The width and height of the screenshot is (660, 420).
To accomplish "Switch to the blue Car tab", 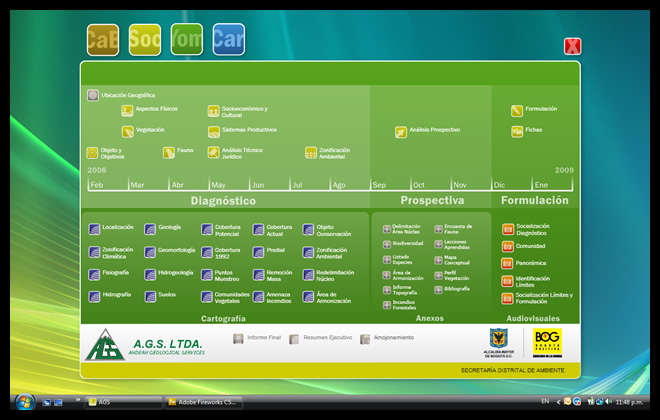I will 228,40.
